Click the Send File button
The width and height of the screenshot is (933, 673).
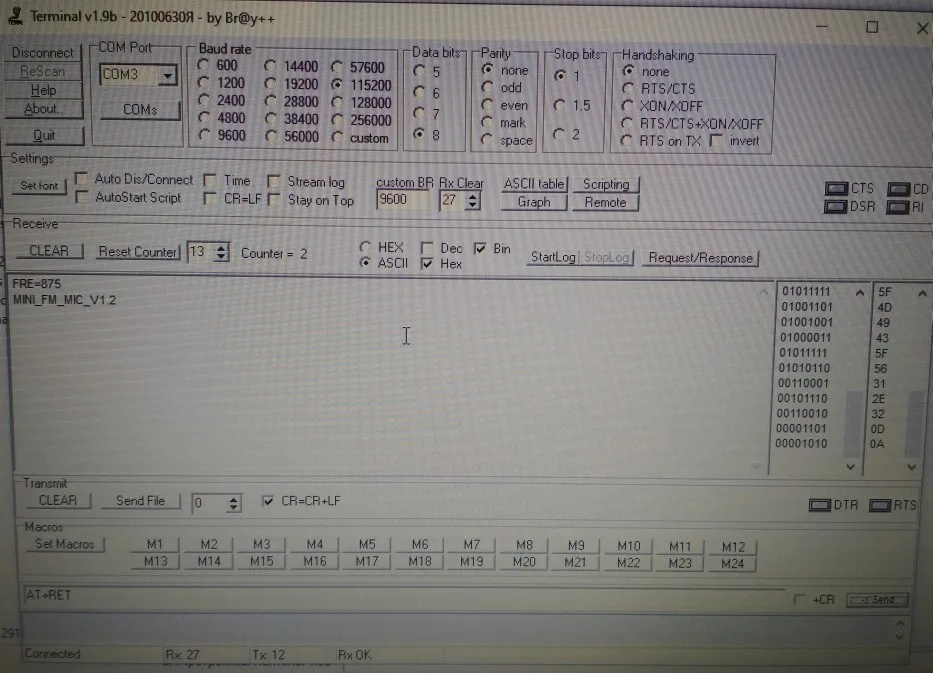pos(140,501)
